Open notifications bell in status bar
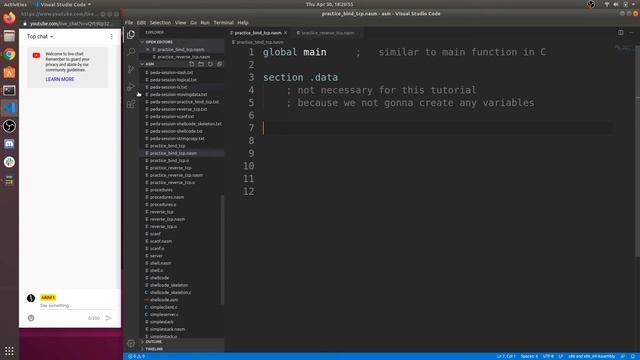 633,356
